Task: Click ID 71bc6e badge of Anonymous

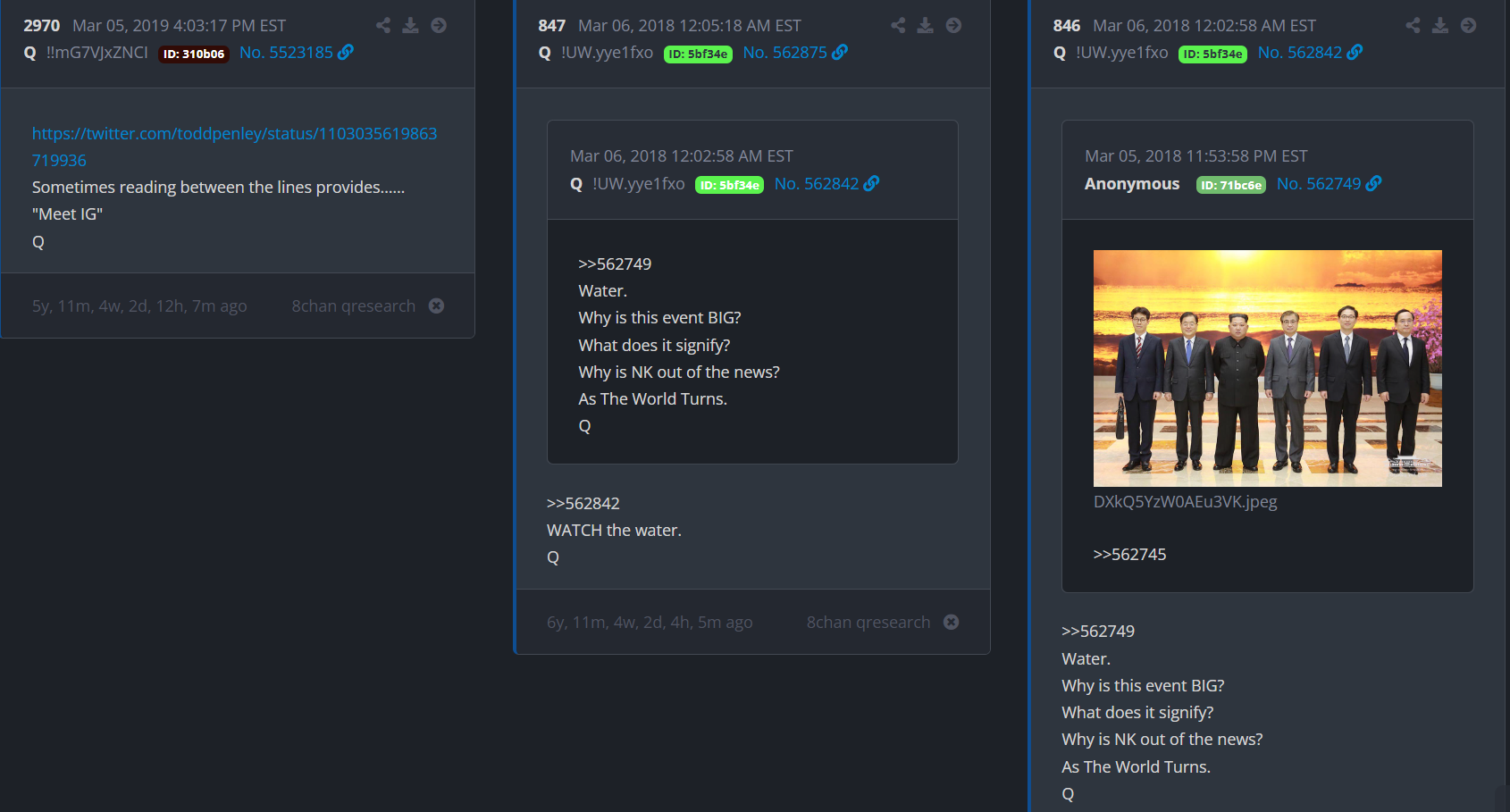Action: point(1231,185)
